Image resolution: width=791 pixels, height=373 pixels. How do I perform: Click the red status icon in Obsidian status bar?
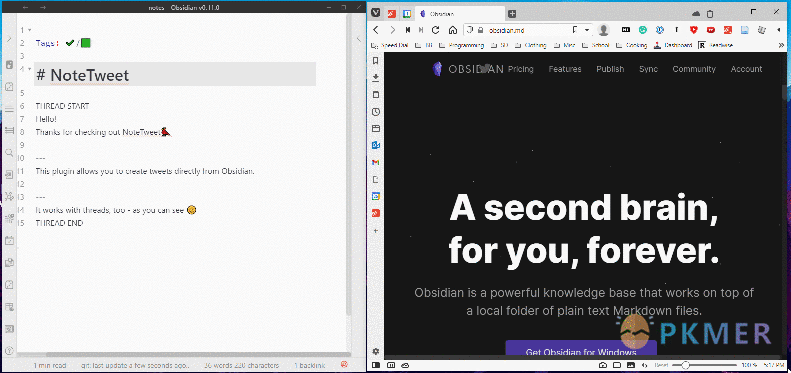(x=345, y=364)
